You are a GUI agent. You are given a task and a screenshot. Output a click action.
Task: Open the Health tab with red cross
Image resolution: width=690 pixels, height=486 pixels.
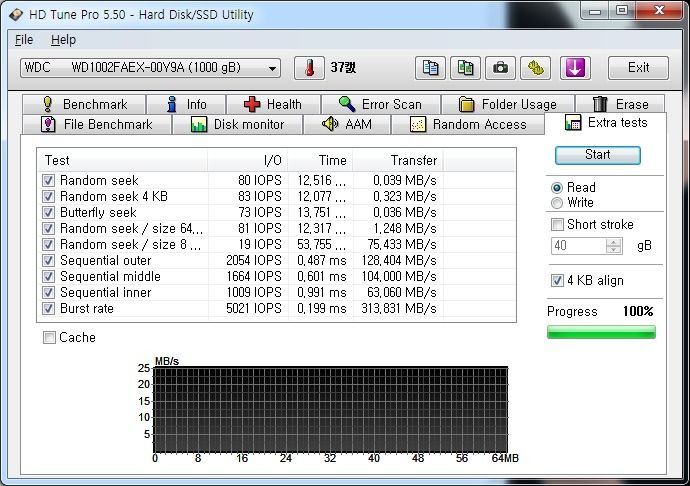pos(273,104)
